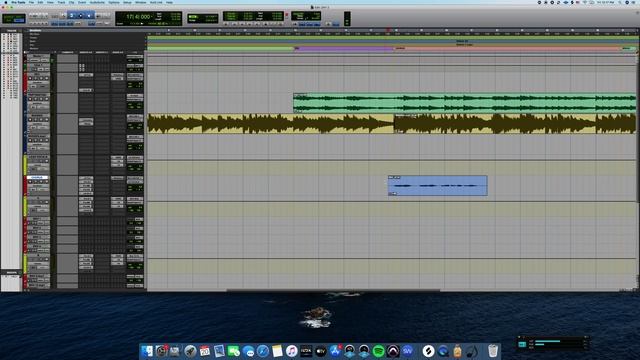Open the Groups list header
Image resolution: width=640 pixels, height=360 pixels.
[x=11, y=272]
